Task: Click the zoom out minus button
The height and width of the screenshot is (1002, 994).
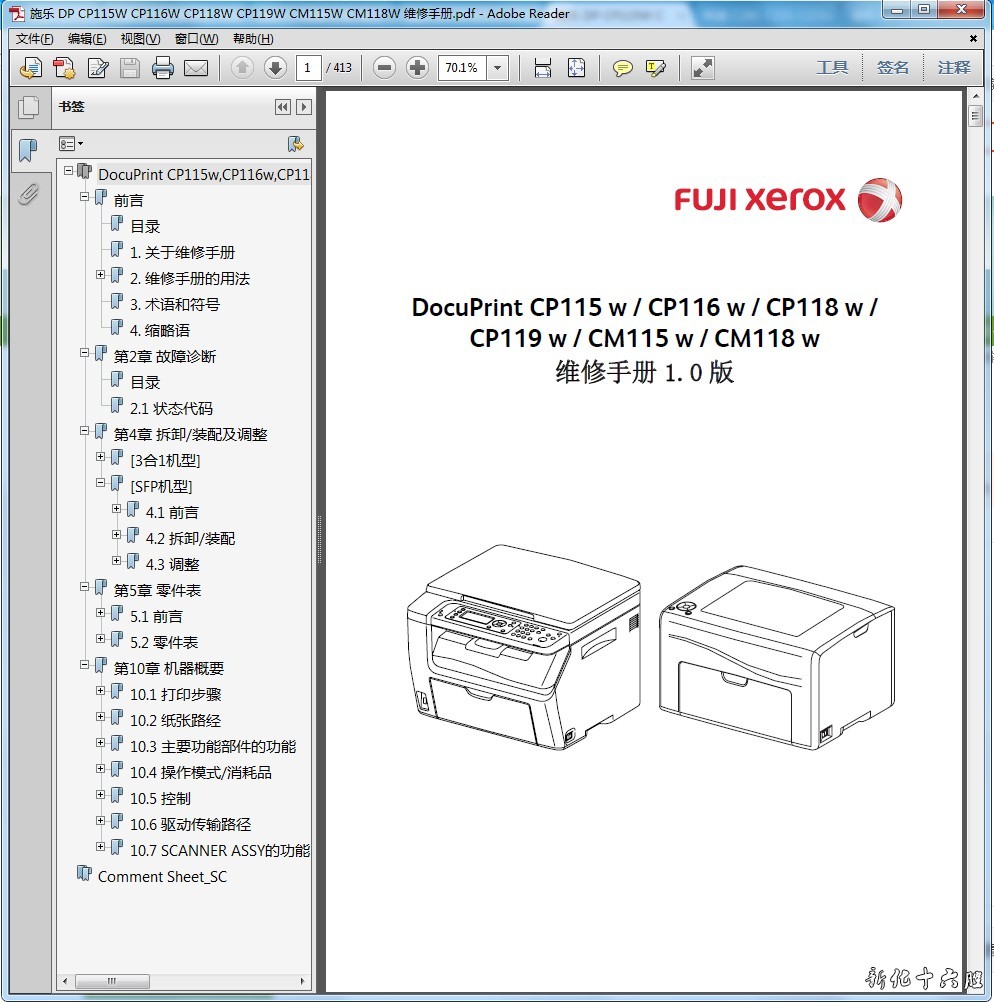Action: [x=385, y=68]
